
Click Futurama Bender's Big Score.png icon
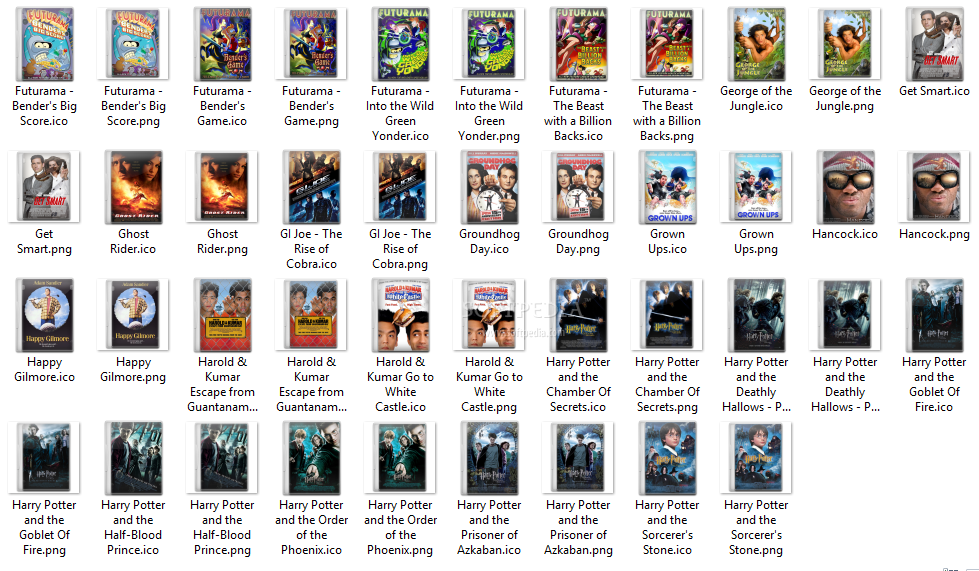[133, 44]
